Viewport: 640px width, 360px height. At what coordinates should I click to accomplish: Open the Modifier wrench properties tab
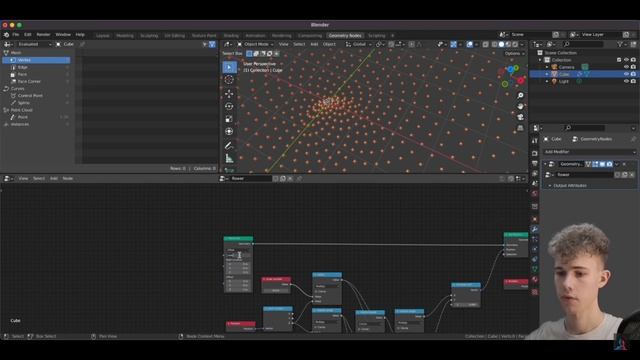(535, 229)
